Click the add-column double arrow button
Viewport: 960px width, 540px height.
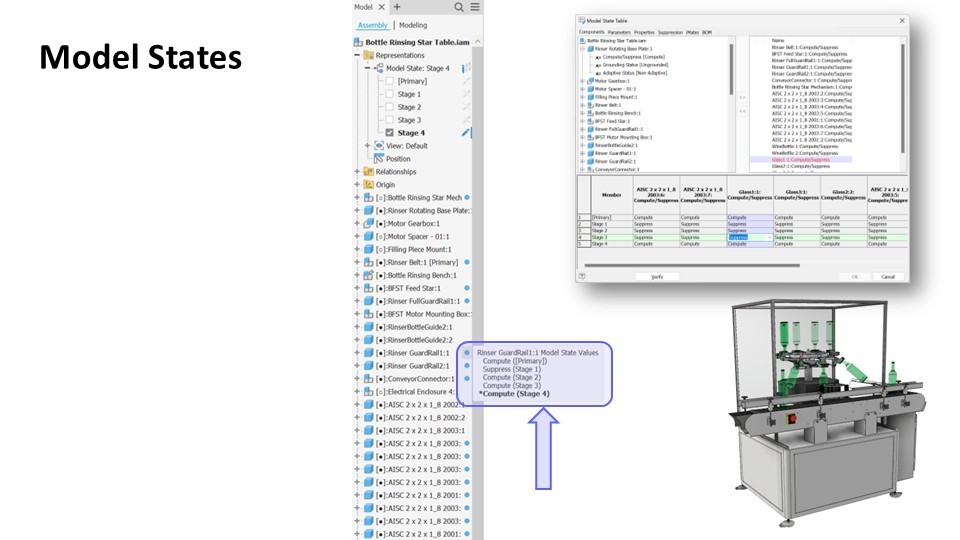(741, 98)
